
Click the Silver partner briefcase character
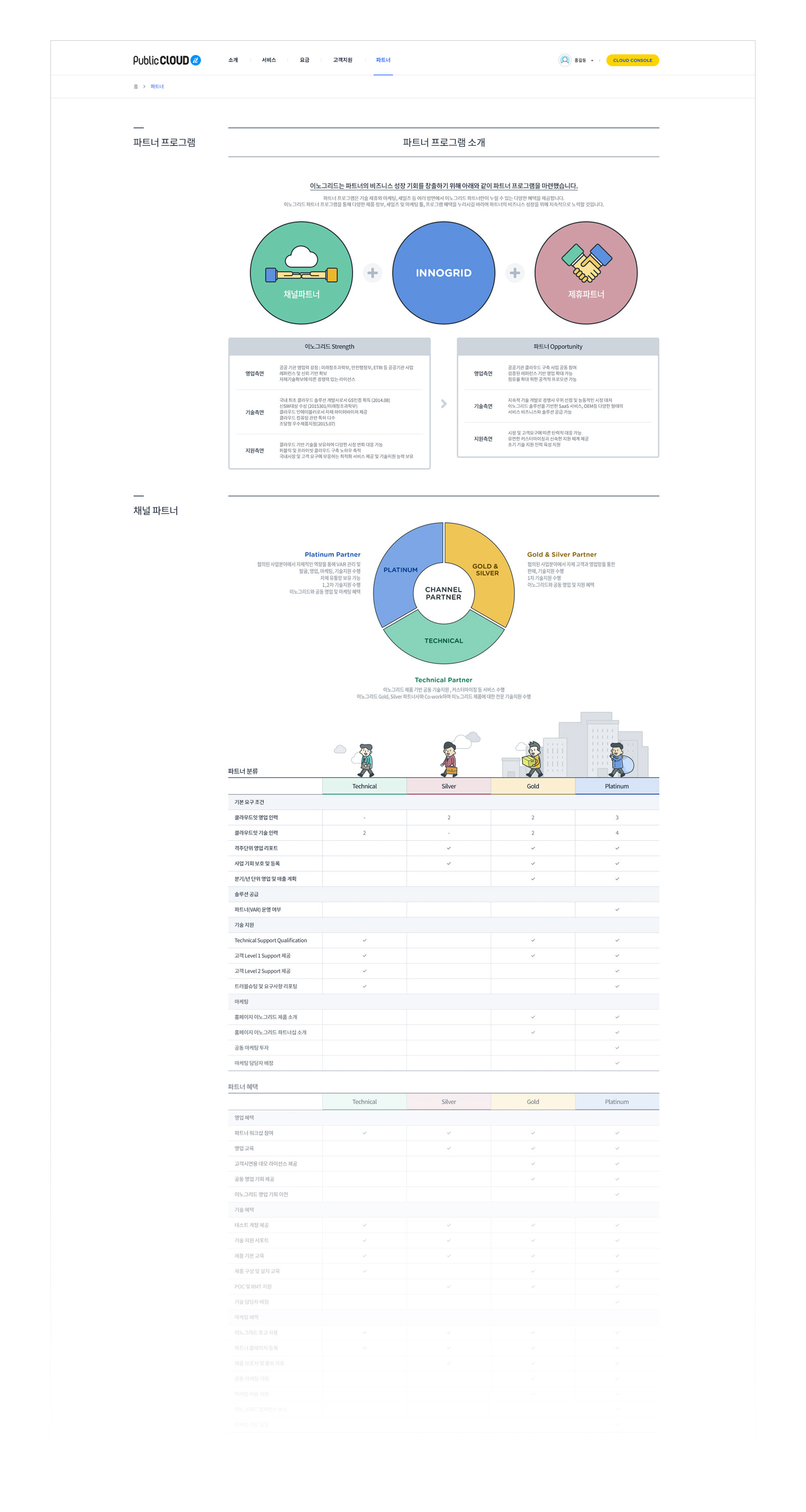point(449,760)
